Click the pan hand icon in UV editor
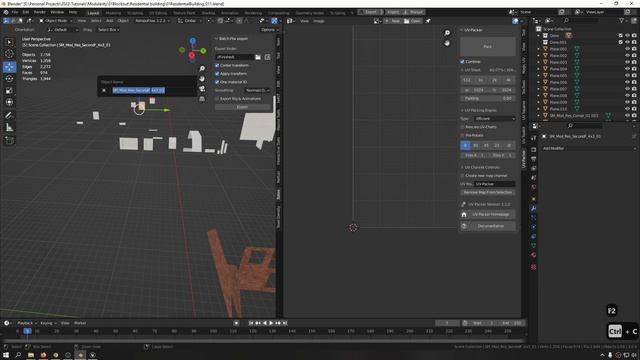Image resolution: width=640 pixels, height=360 pixels. click(x=447, y=43)
